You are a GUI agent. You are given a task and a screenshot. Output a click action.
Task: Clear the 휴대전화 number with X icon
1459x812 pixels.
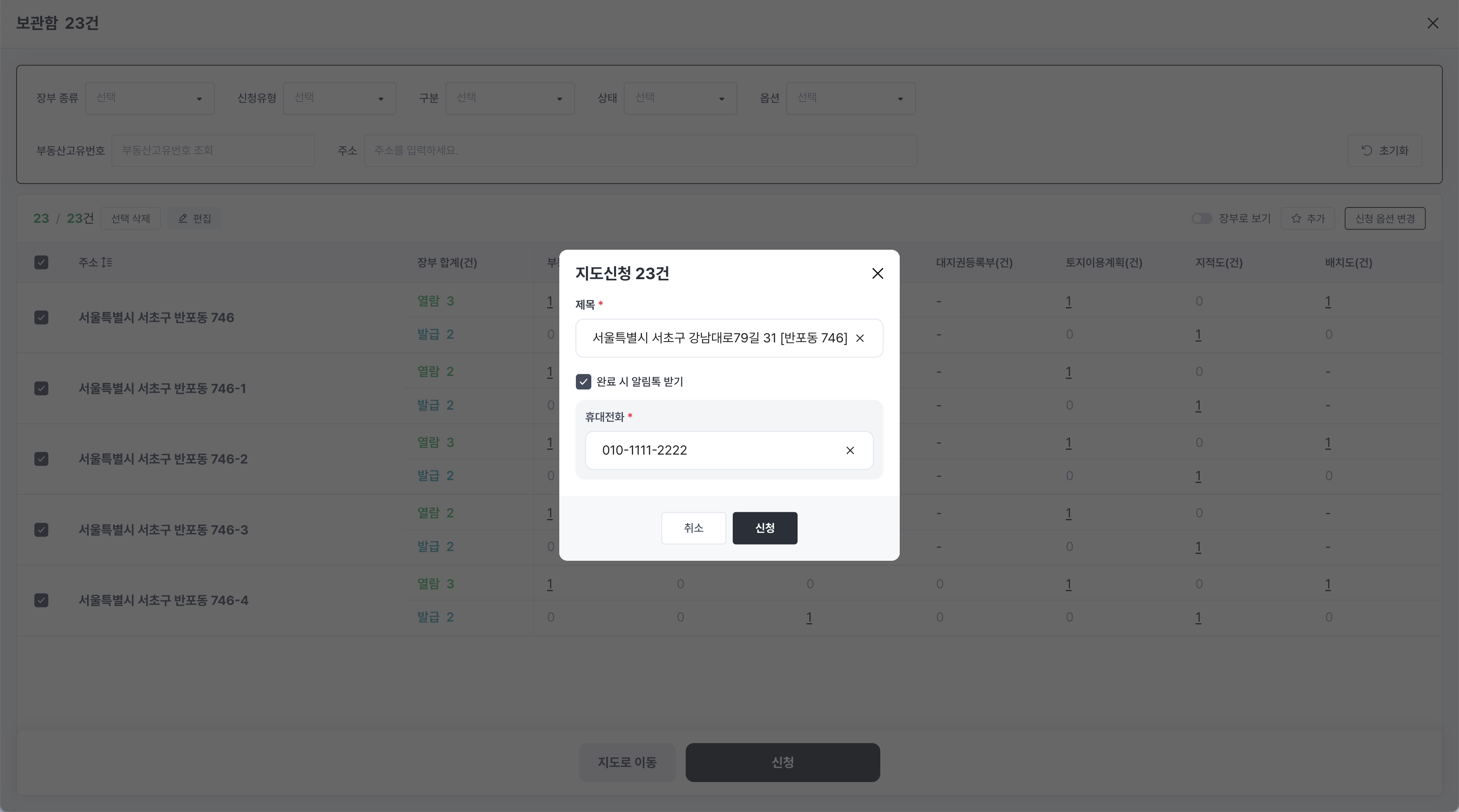(850, 450)
